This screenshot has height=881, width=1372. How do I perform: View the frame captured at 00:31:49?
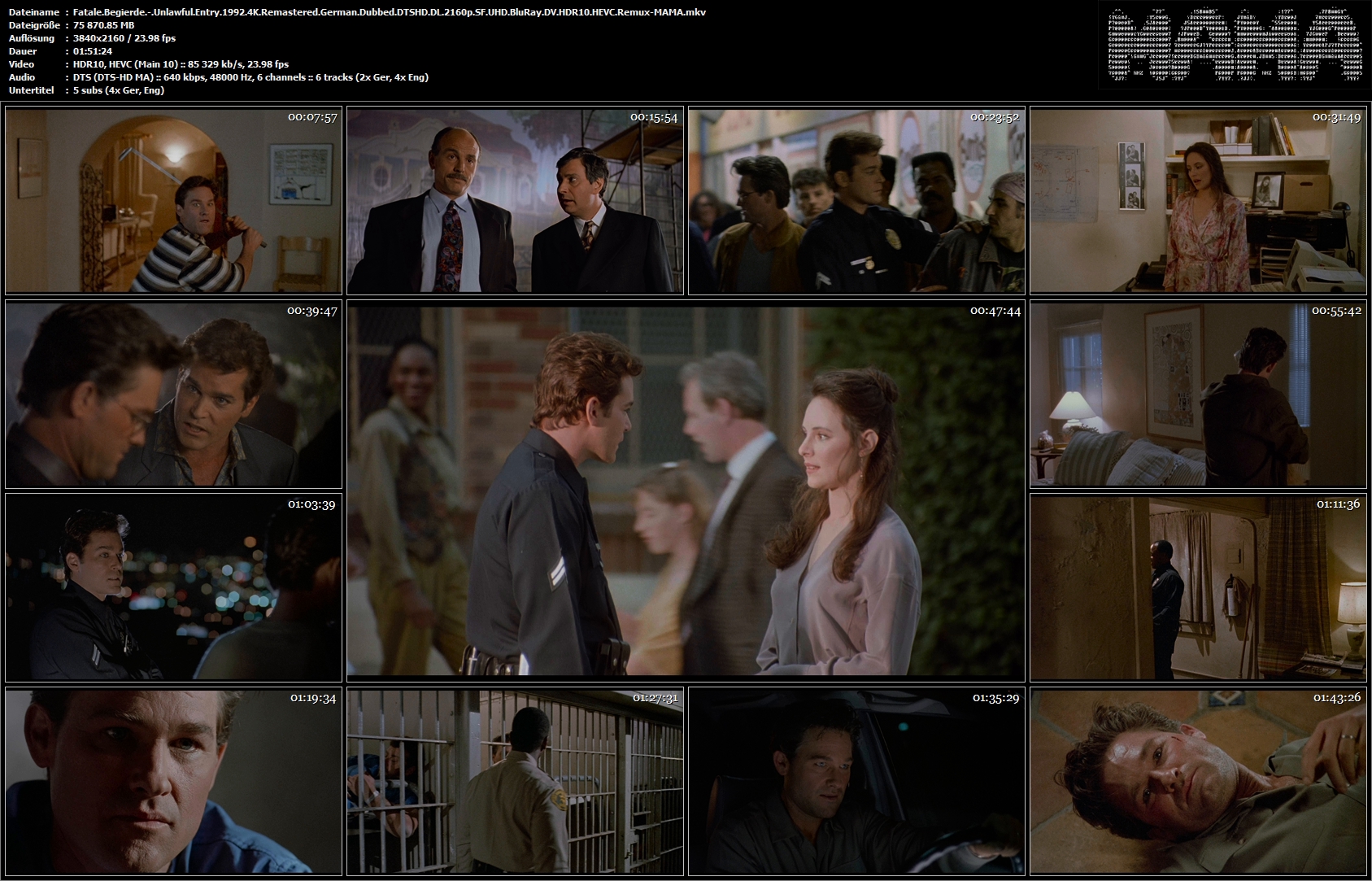[x=1198, y=201]
